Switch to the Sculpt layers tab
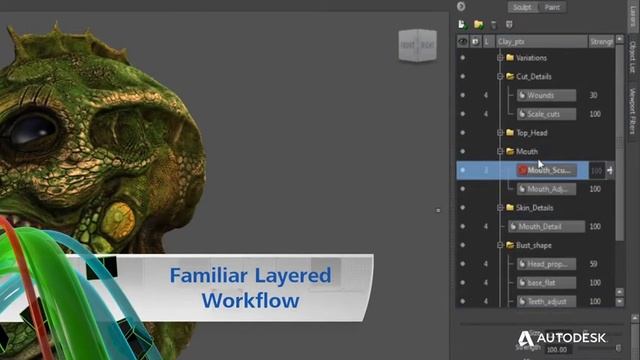The image size is (640, 360). (x=523, y=7)
